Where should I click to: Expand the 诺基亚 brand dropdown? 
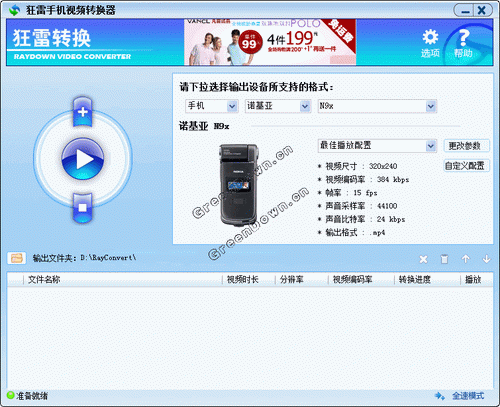pos(305,106)
